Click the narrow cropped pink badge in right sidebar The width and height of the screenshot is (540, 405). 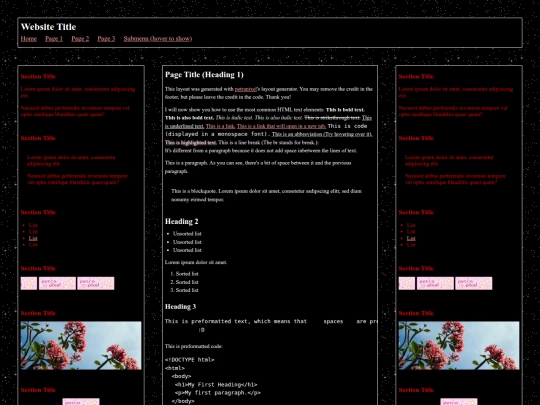(x=407, y=283)
